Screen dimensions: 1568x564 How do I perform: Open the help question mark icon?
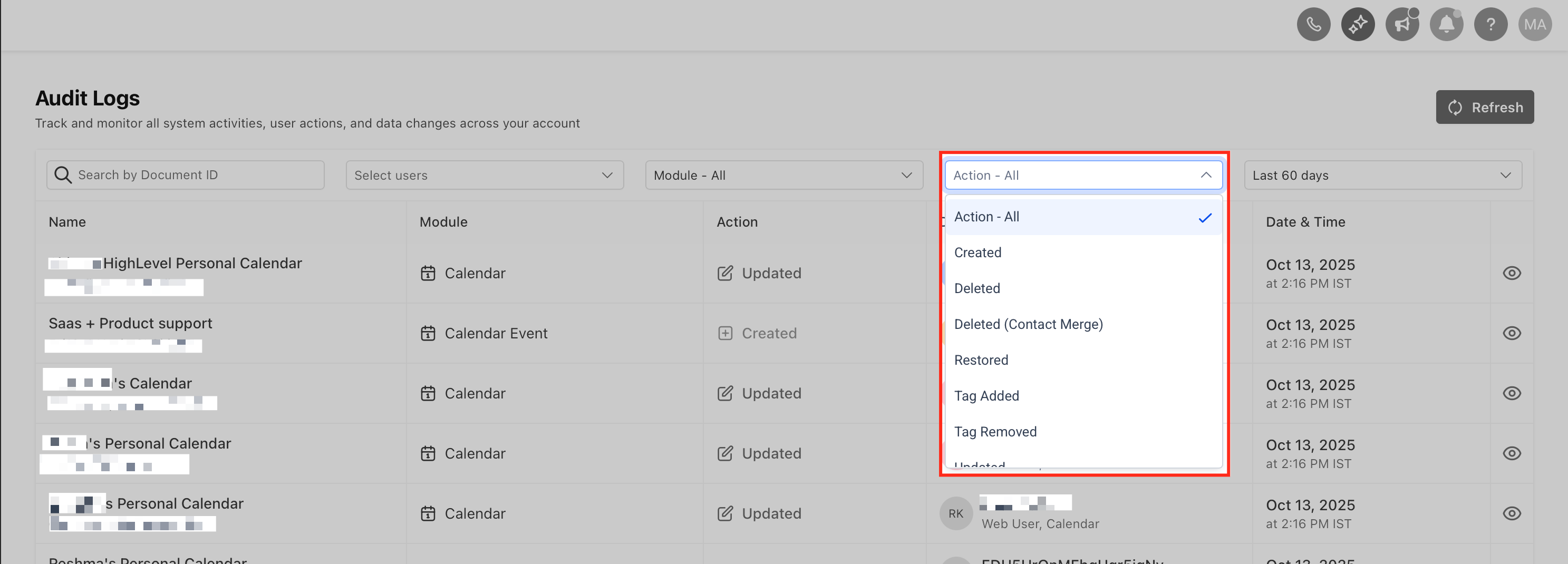coord(1490,24)
